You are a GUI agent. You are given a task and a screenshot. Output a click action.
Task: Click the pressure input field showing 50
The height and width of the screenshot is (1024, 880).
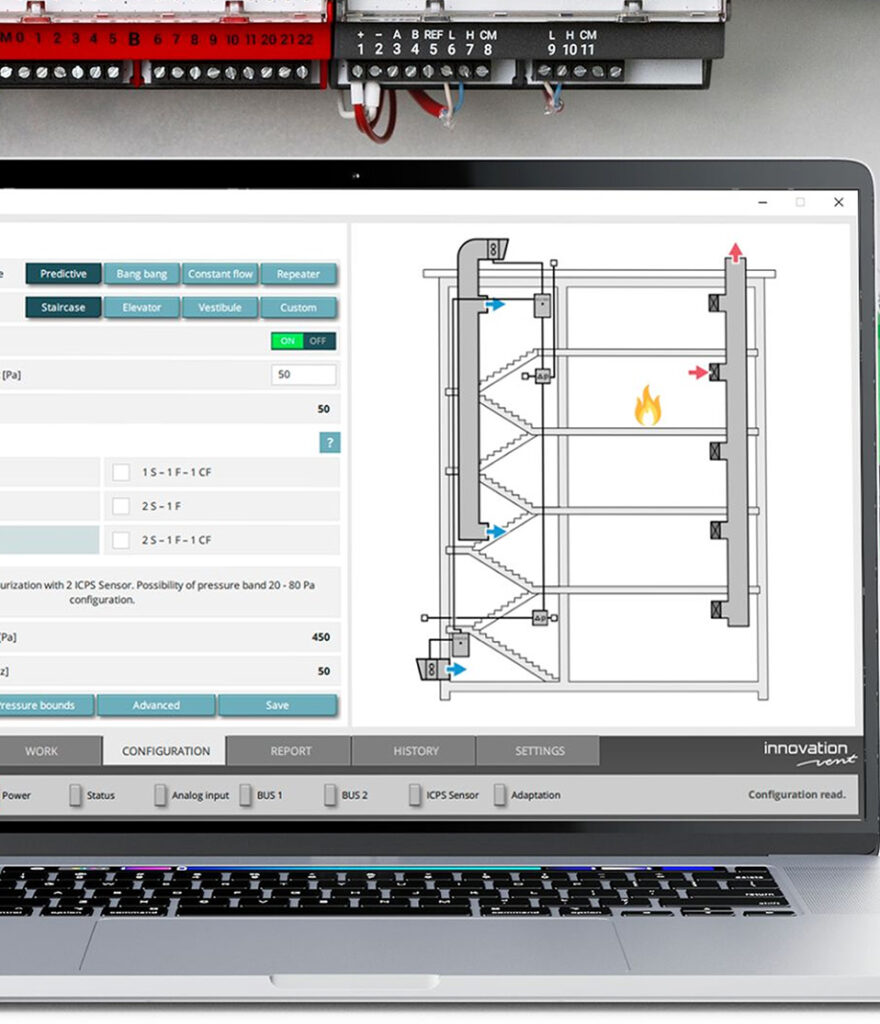[x=303, y=375]
